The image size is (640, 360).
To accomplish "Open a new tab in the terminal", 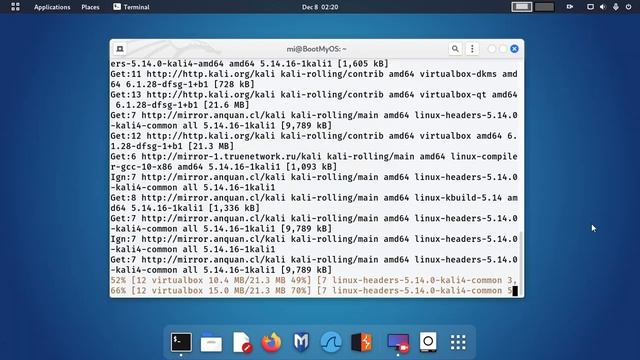I will [x=120, y=49].
